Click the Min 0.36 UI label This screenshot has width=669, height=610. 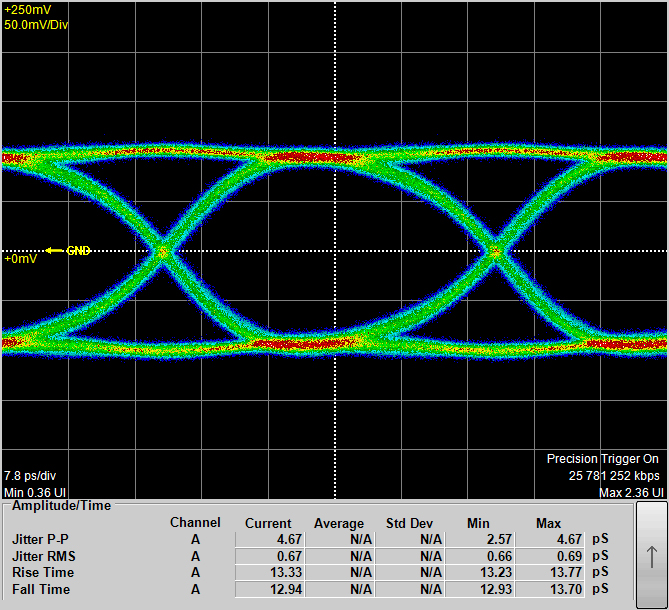pyautogui.click(x=35, y=493)
